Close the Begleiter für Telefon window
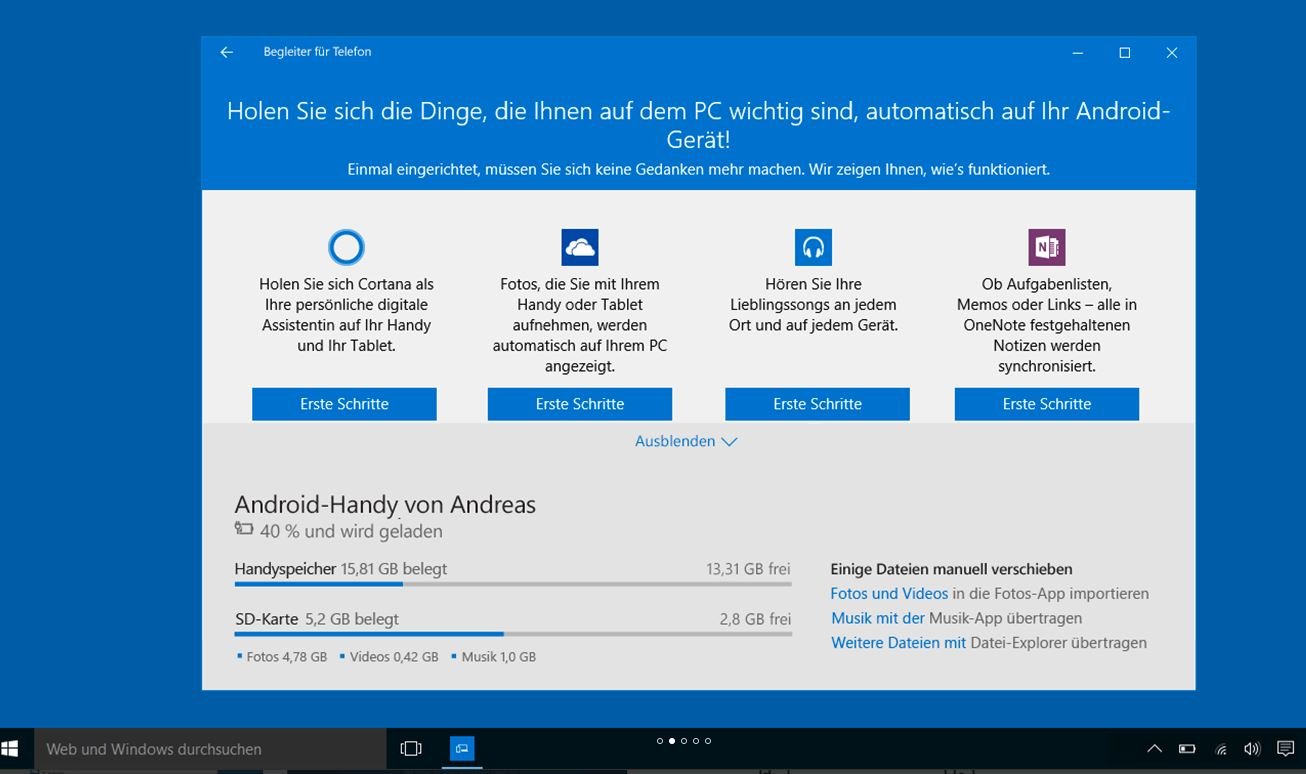The width and height of the screenshot is (1306, 774). coord(1172,53)
